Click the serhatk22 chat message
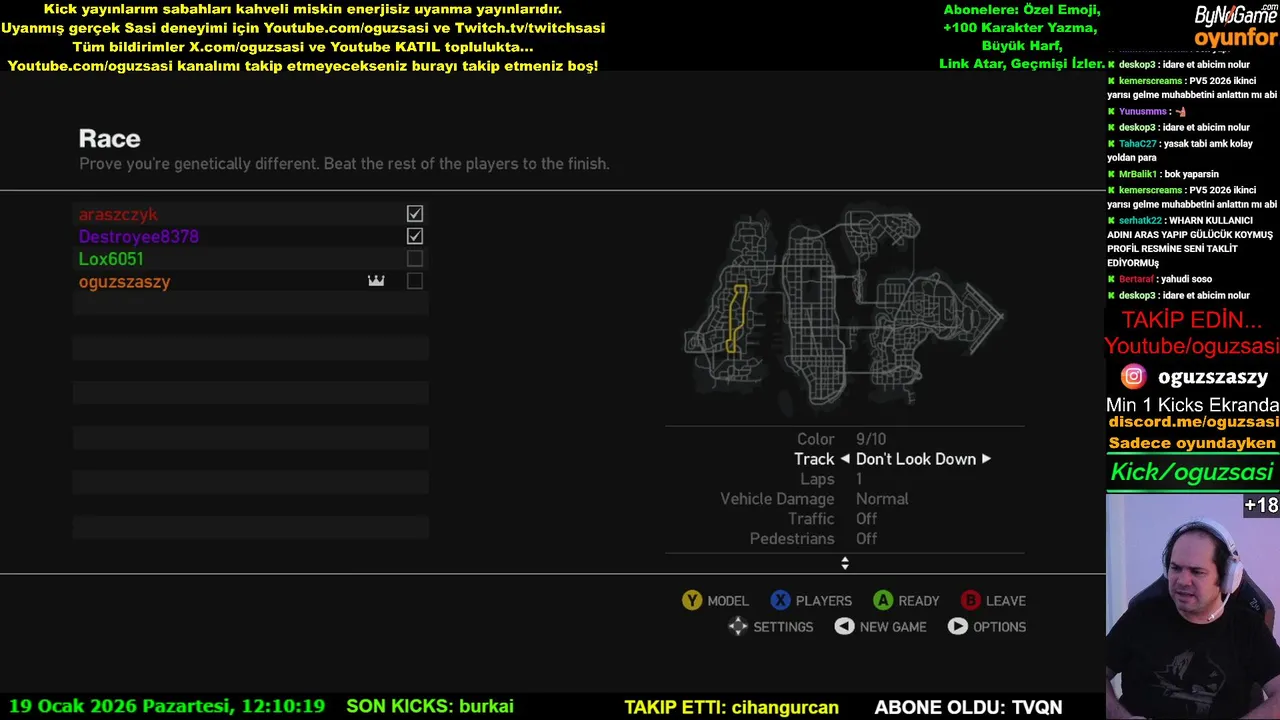 click(x=1191, y=241)
